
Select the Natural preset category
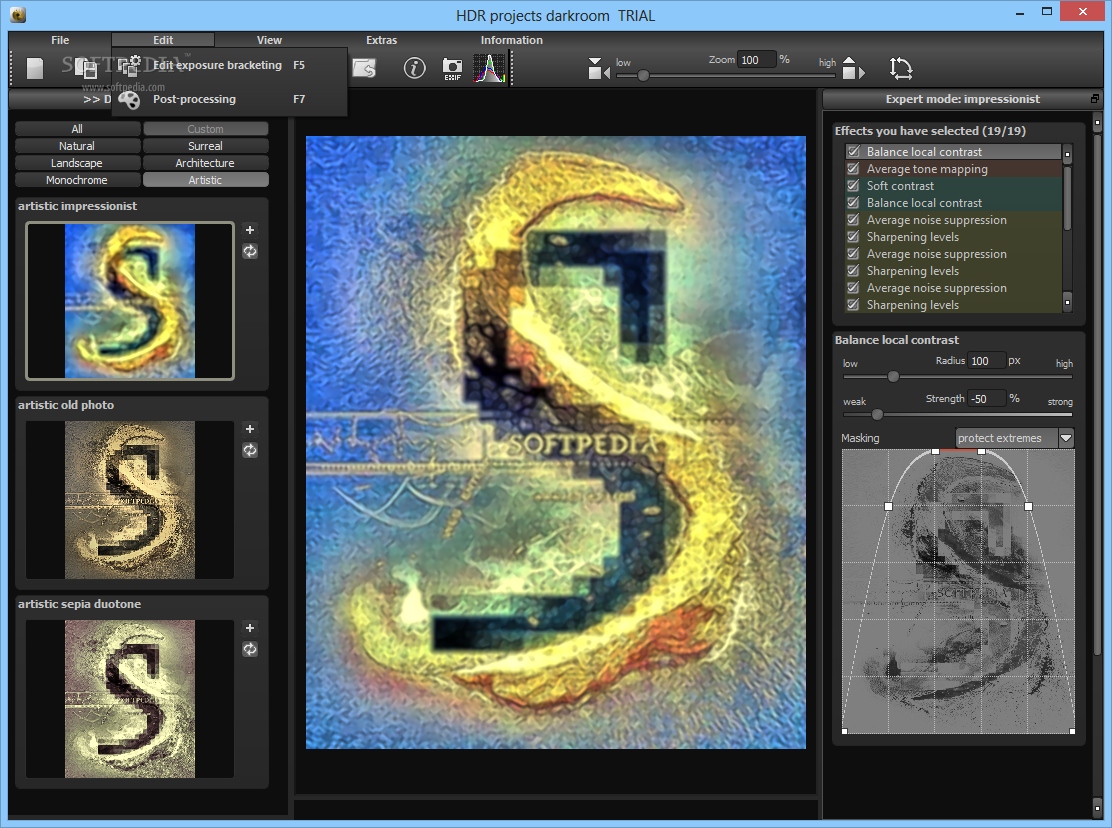pyautogui.click(x=77, y=146)
